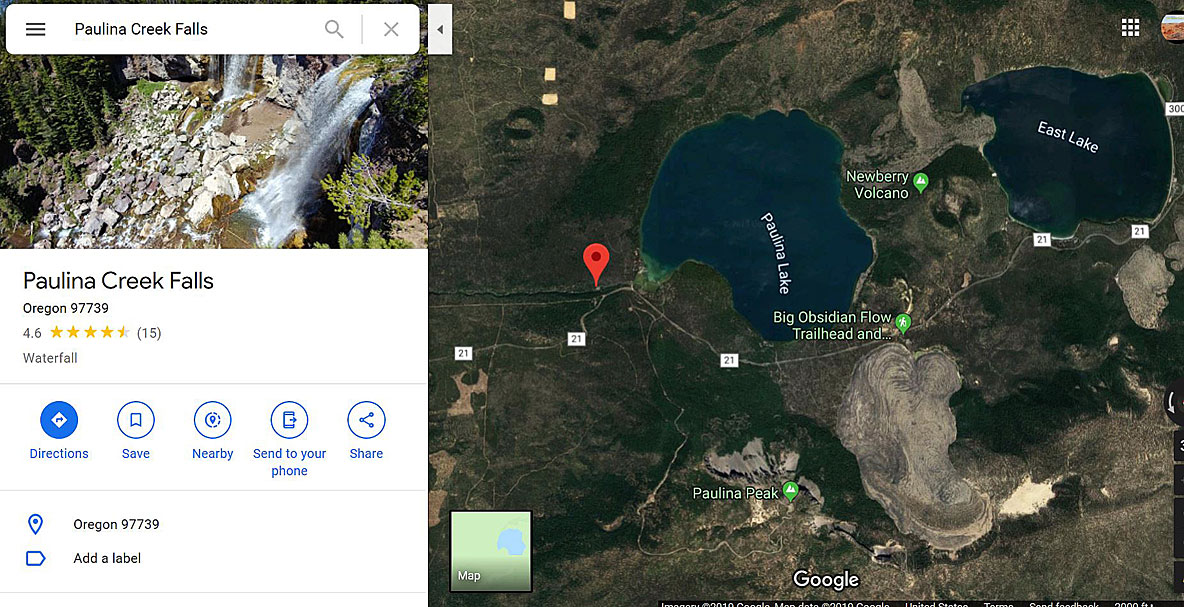Open the 15 reviews link
Screen dimensions: 1184x607
(x=149, y=333)
